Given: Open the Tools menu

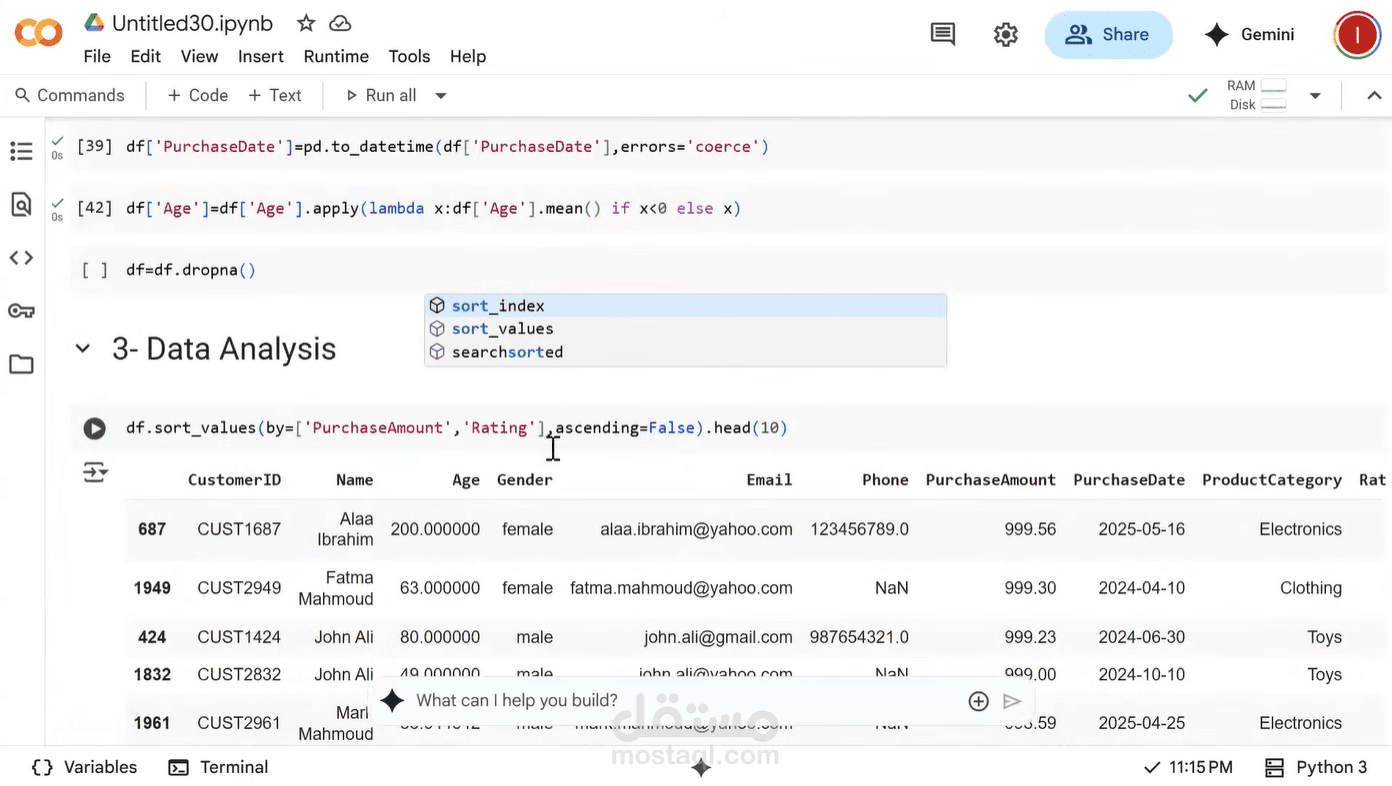Looking at the screenshot, I should click(409, 57).
